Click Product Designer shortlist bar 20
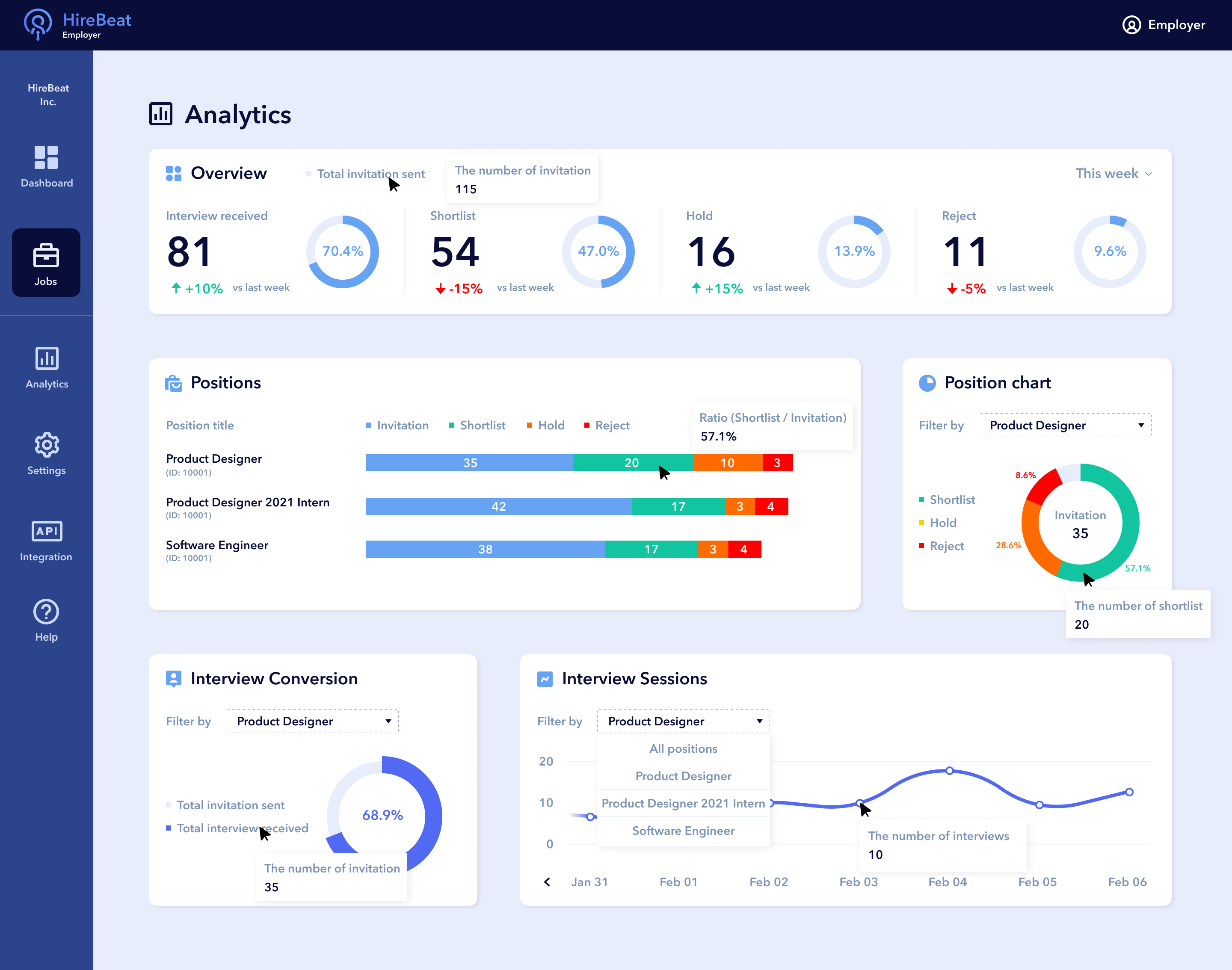The image size is (1232, 970). (633, 463)
